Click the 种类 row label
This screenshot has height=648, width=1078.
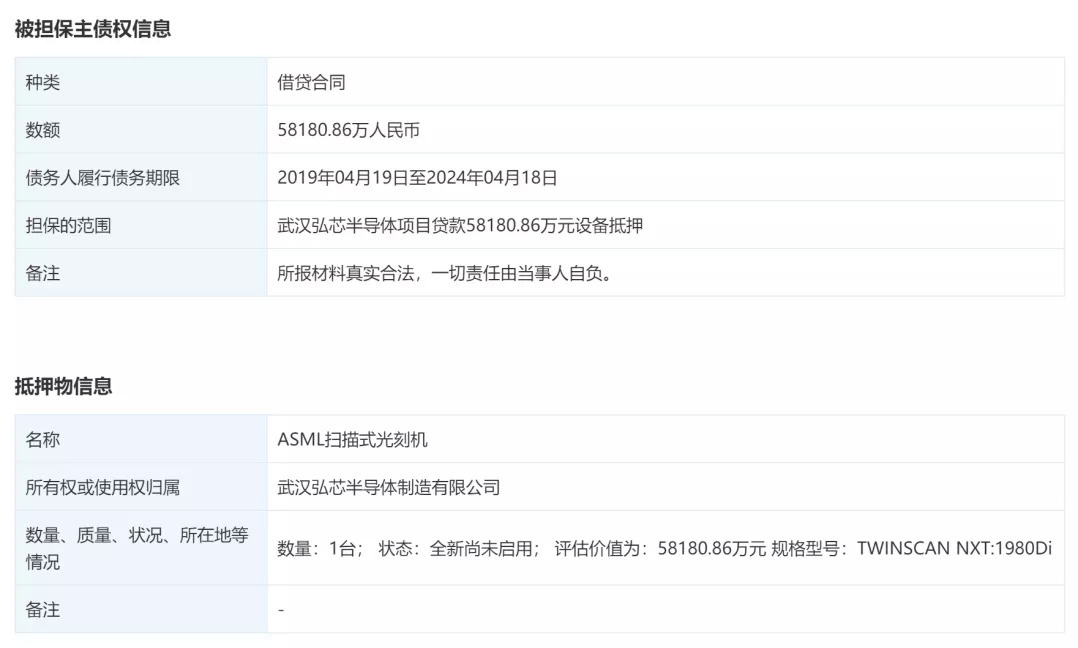tap(43, 82)
